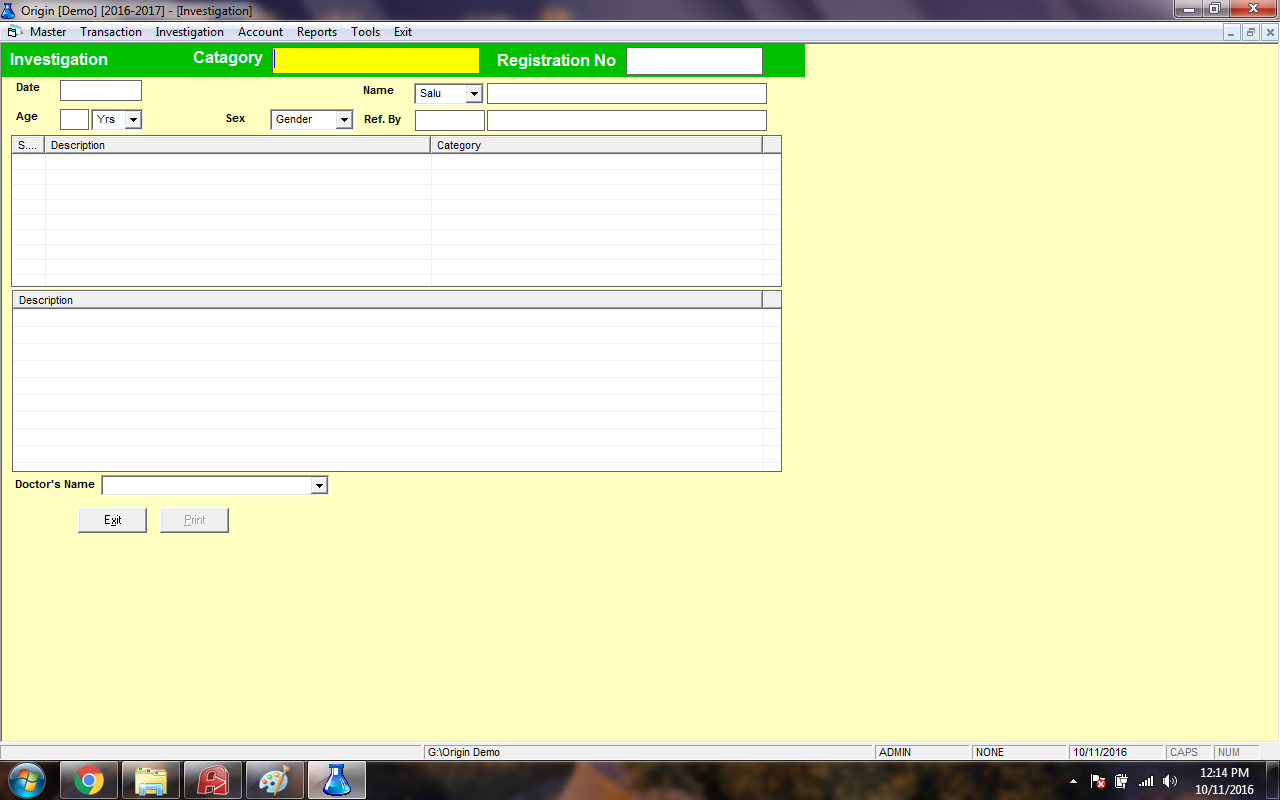Open the Transaction menu
This screenshot has width=1280, height=800.
click(x=111, y=32)
